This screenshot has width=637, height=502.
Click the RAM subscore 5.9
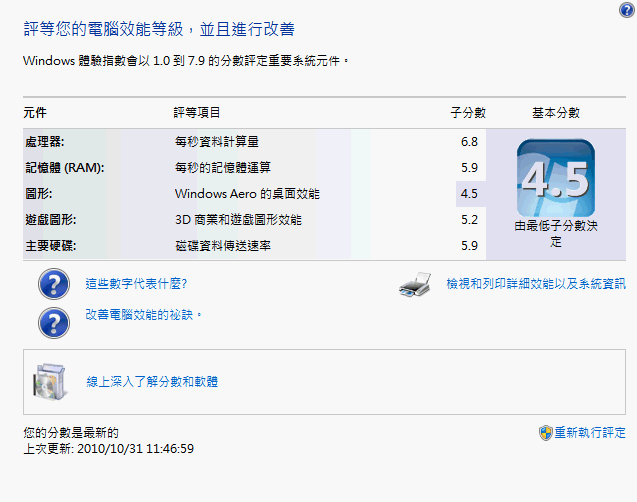pos(469,168)
